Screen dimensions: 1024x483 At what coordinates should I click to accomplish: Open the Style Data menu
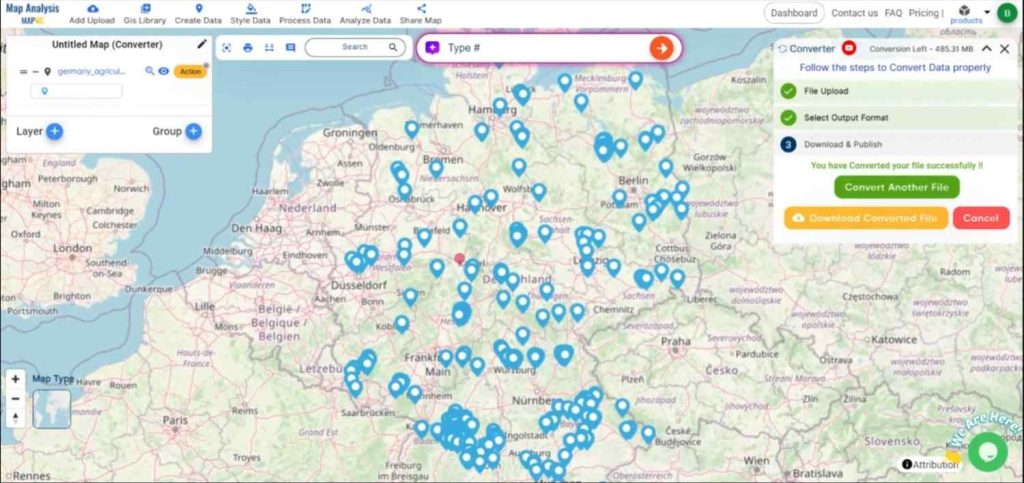pos(250,13)
